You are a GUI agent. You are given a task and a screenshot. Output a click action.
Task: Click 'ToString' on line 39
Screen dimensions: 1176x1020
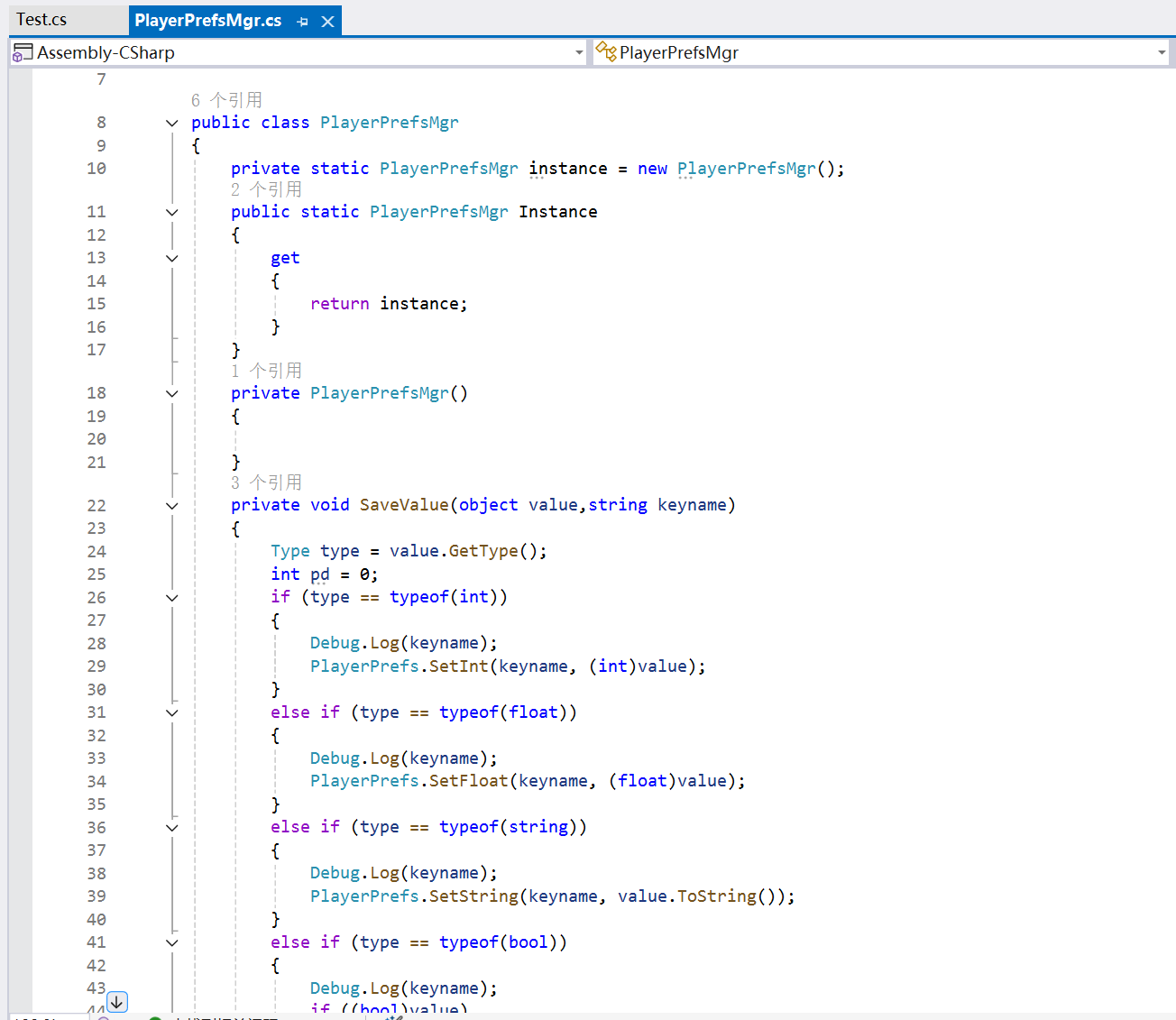pos(717,896)
